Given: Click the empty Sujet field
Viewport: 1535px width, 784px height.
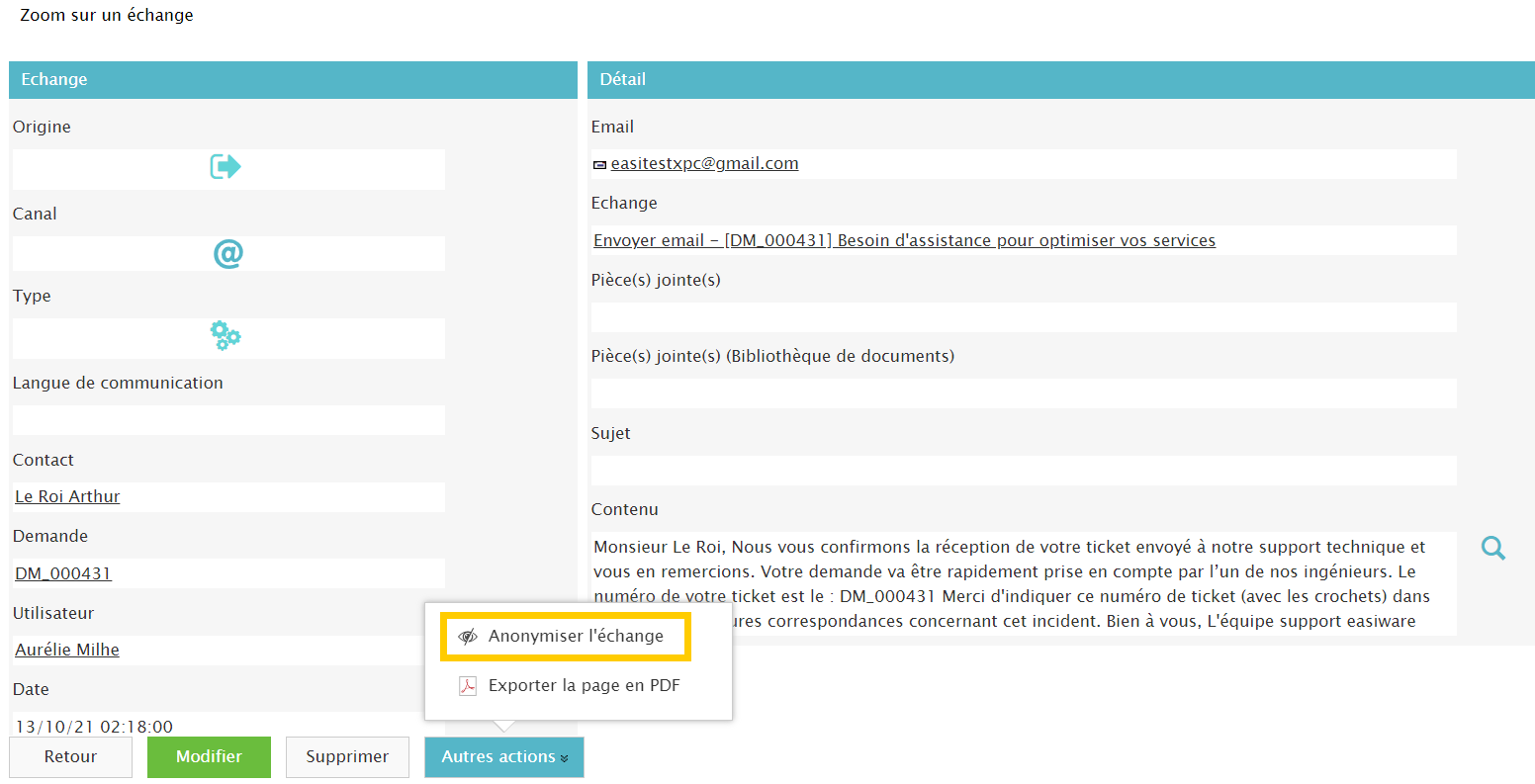Looking at the screenshot, I should (x=1024, y=471).
